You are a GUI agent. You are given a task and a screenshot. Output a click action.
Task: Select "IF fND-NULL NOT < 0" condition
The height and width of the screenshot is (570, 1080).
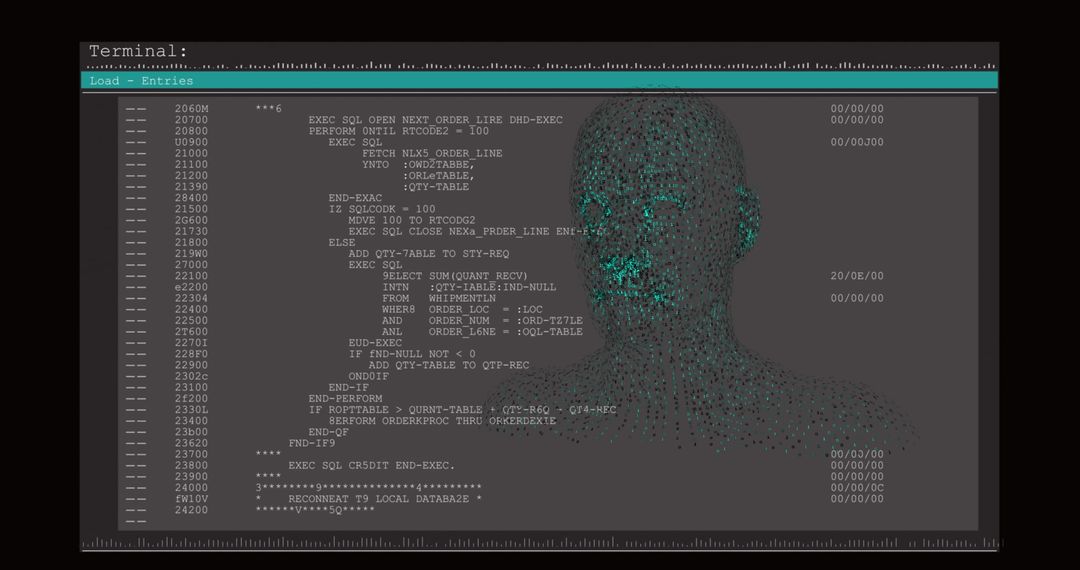(x=412, y=354)
